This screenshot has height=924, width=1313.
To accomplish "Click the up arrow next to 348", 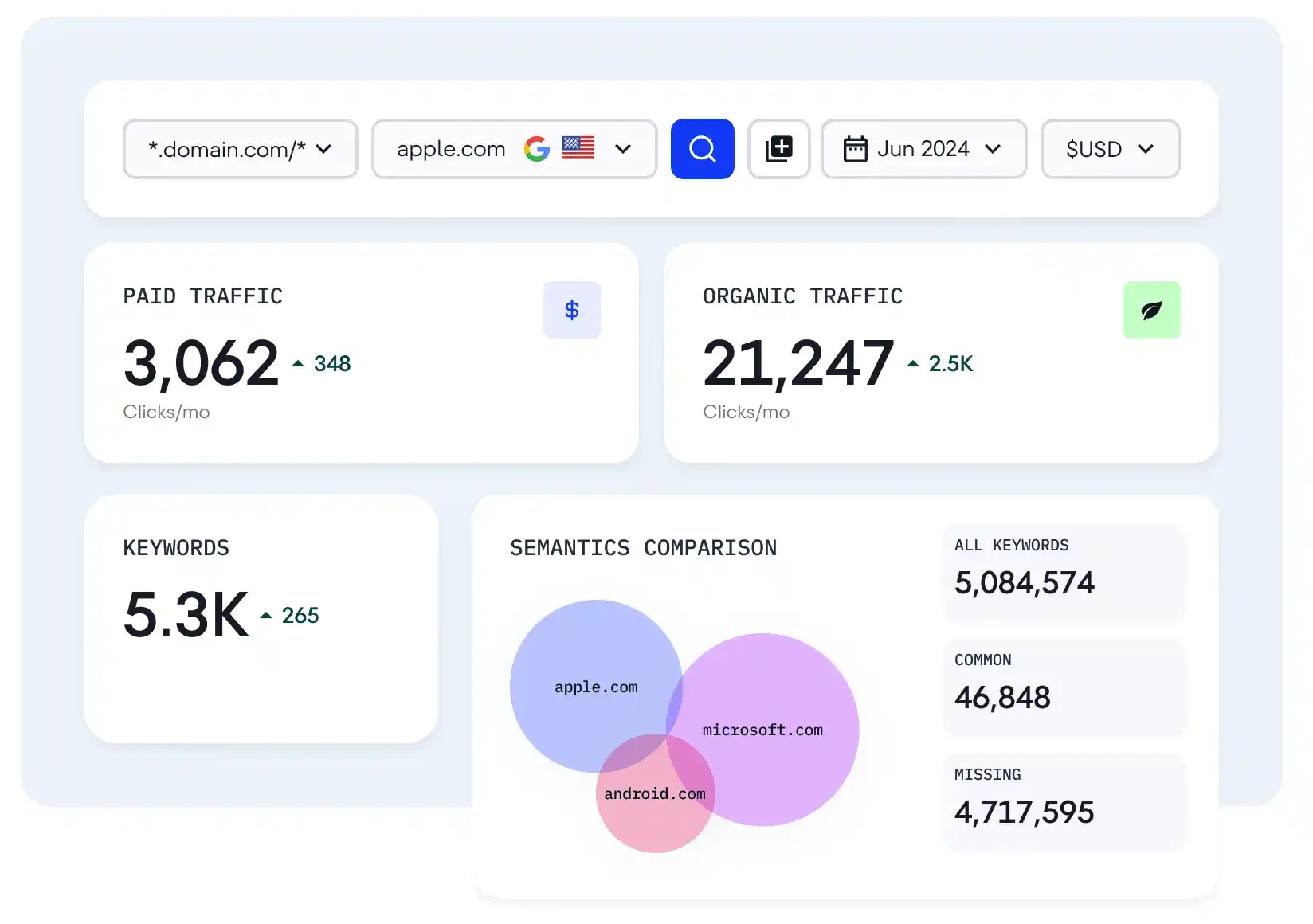I will (x=298, y=364).
